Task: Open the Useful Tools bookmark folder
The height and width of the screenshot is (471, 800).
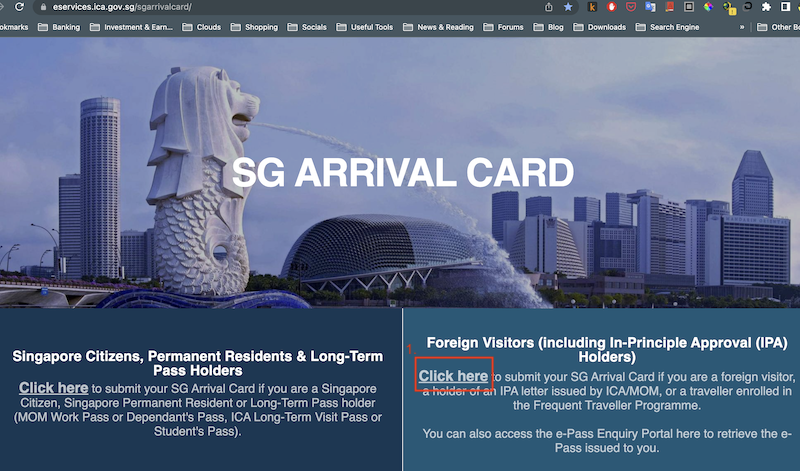Action: click(364, 27)
